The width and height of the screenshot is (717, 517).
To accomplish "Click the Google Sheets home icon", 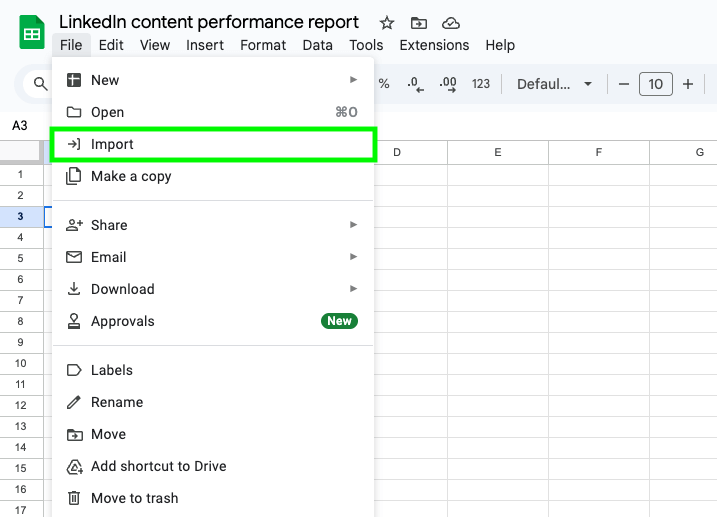I will (32, 32).
